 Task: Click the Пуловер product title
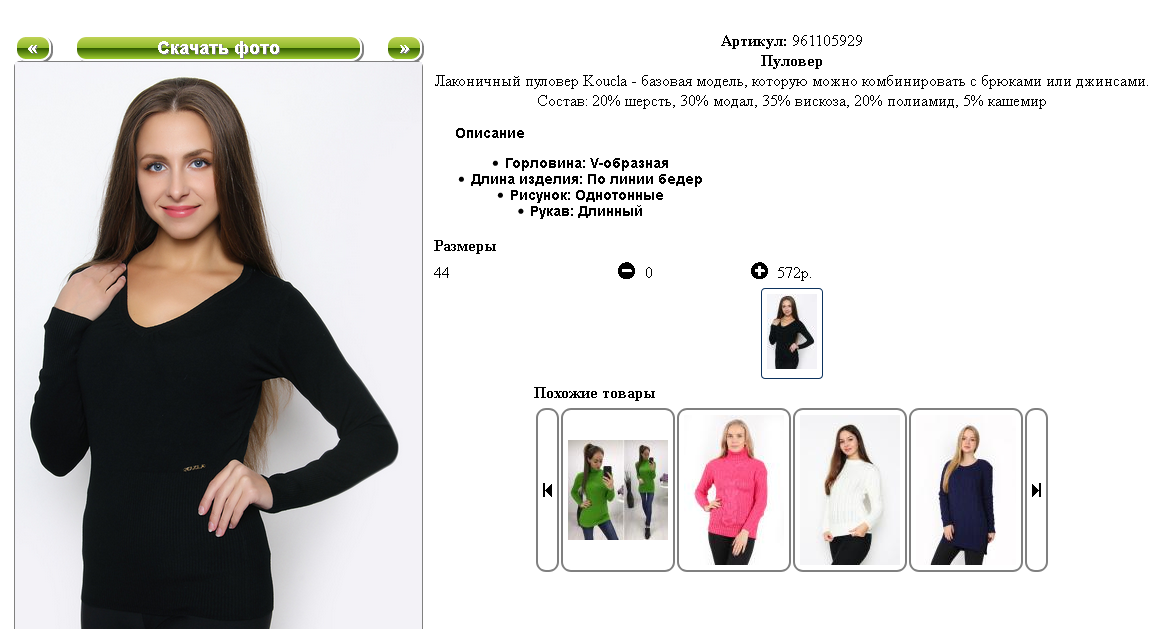coord(791,61)
